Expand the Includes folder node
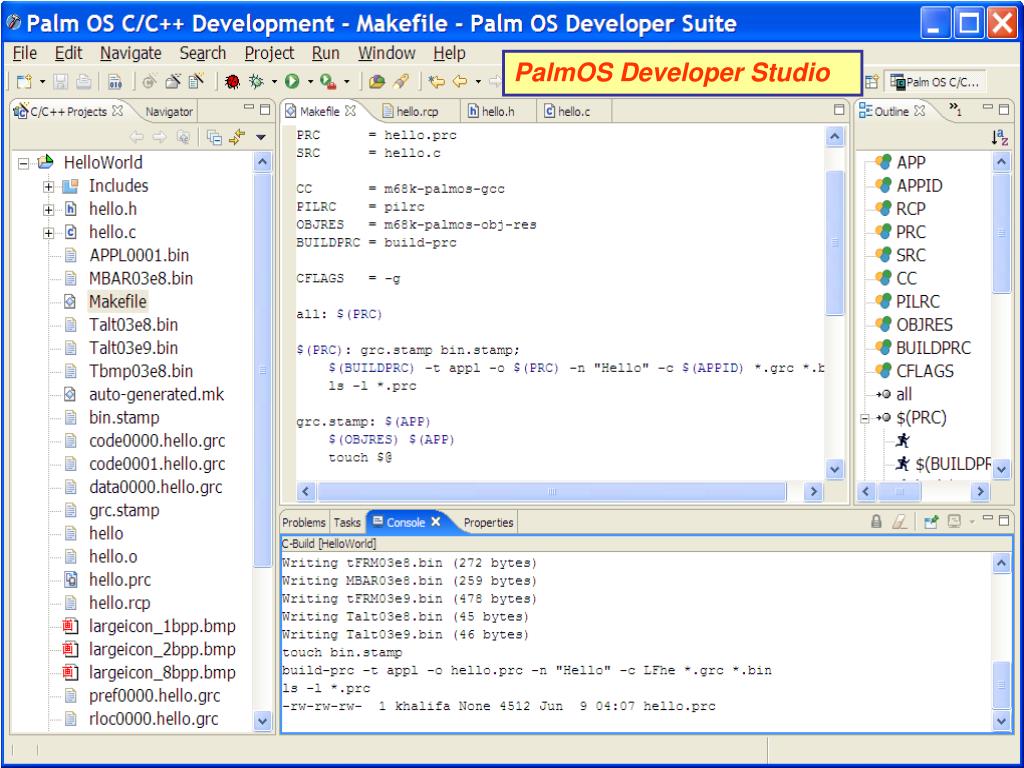The image size is (1024, 768). pos(48,187)
